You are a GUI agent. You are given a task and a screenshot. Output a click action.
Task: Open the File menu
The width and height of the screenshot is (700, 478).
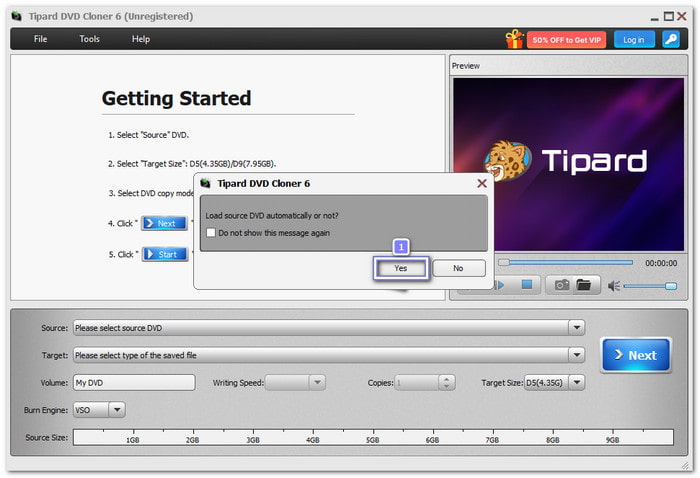click(x=40, y=39)
